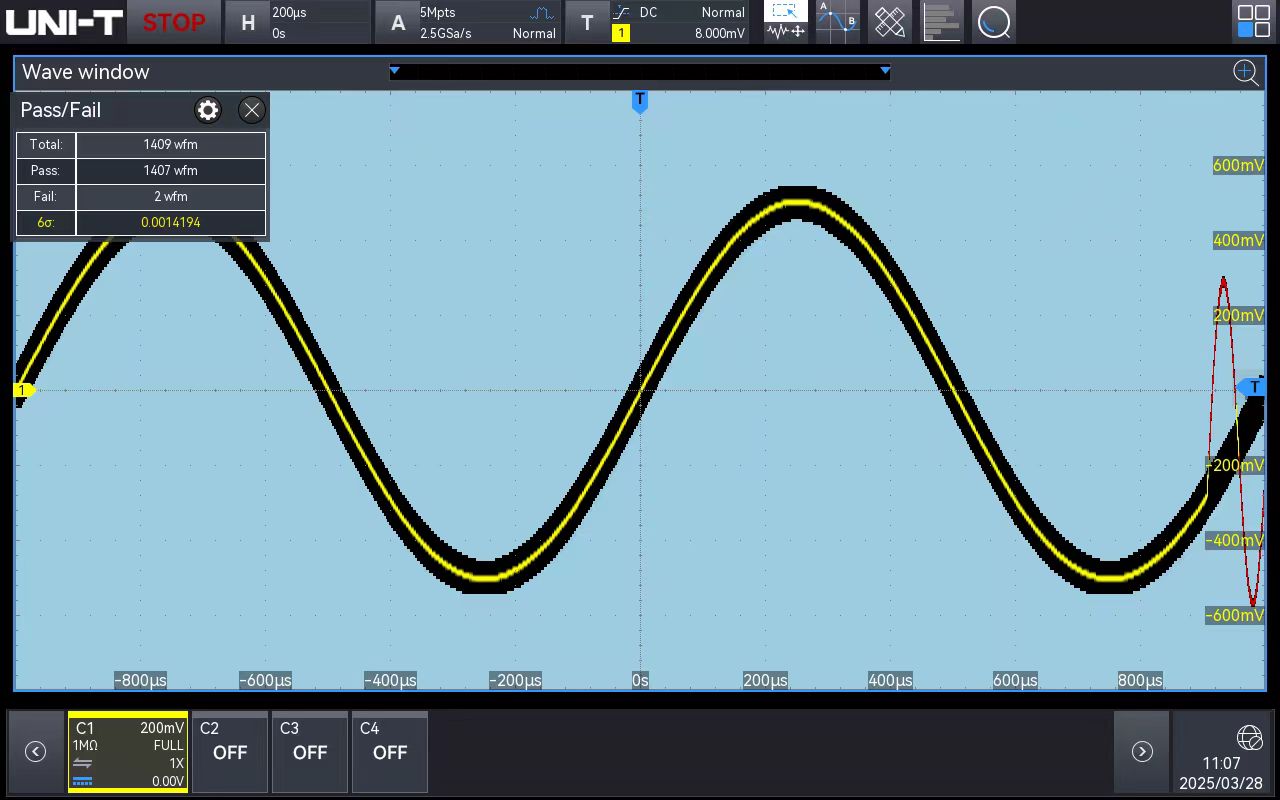Open the ruler and pencil measure tool
This screenshot has width=1280, height=800.
[x=889, y=21]
